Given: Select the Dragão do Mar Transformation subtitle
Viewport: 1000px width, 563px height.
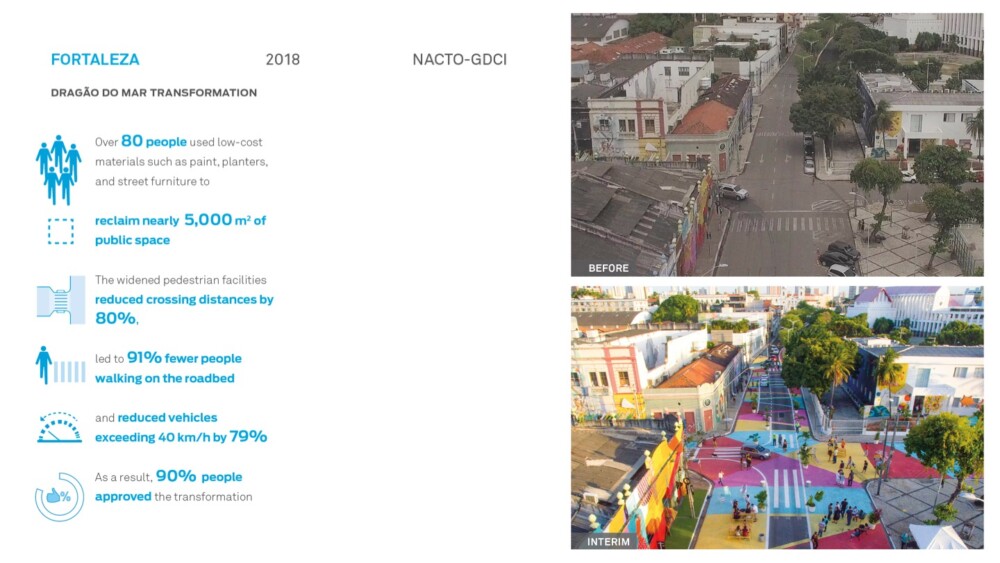Looking at the screenshot, I should [x=153, y=93].
